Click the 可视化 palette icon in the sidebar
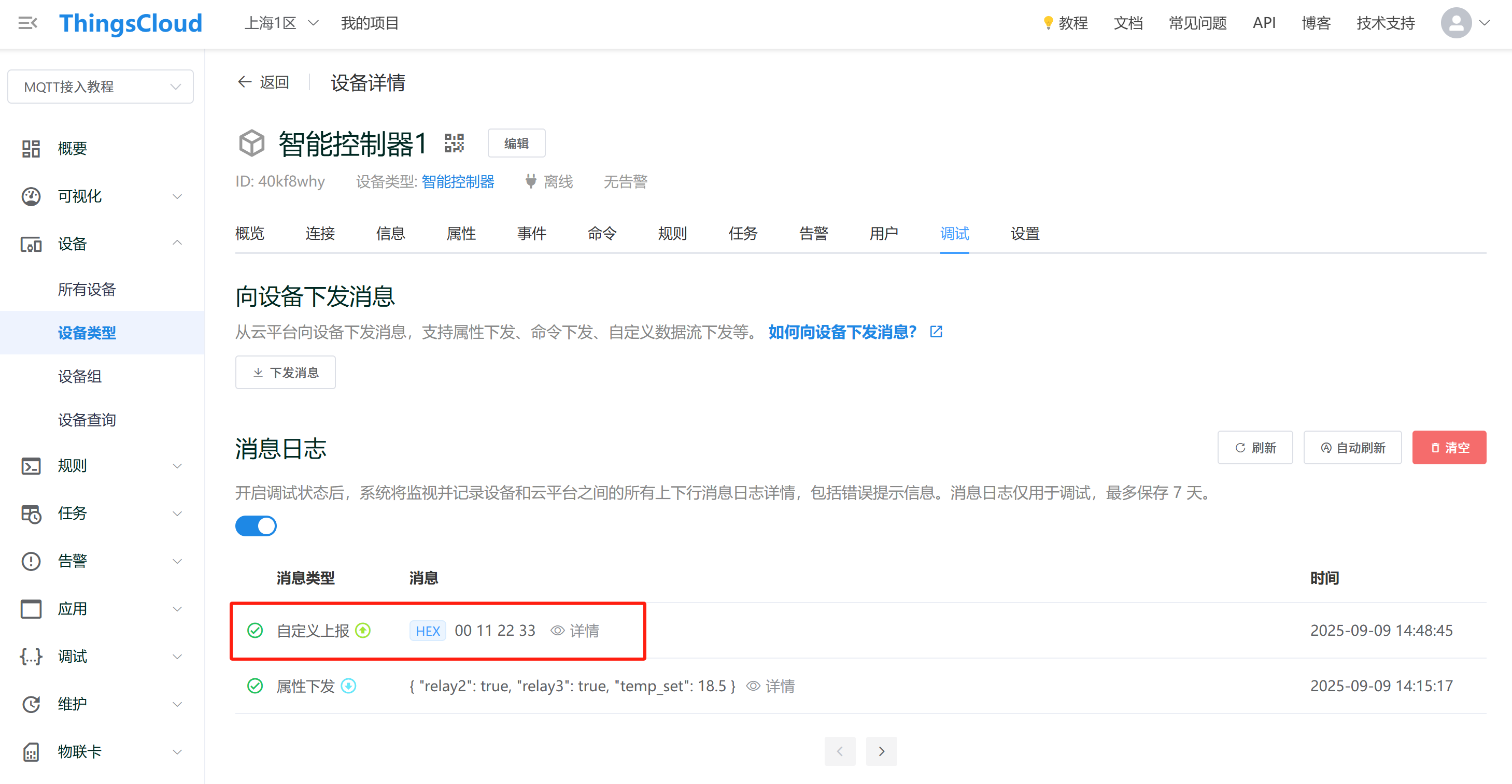Screen dimensions: 1512x784 click(x=31, y=196)
